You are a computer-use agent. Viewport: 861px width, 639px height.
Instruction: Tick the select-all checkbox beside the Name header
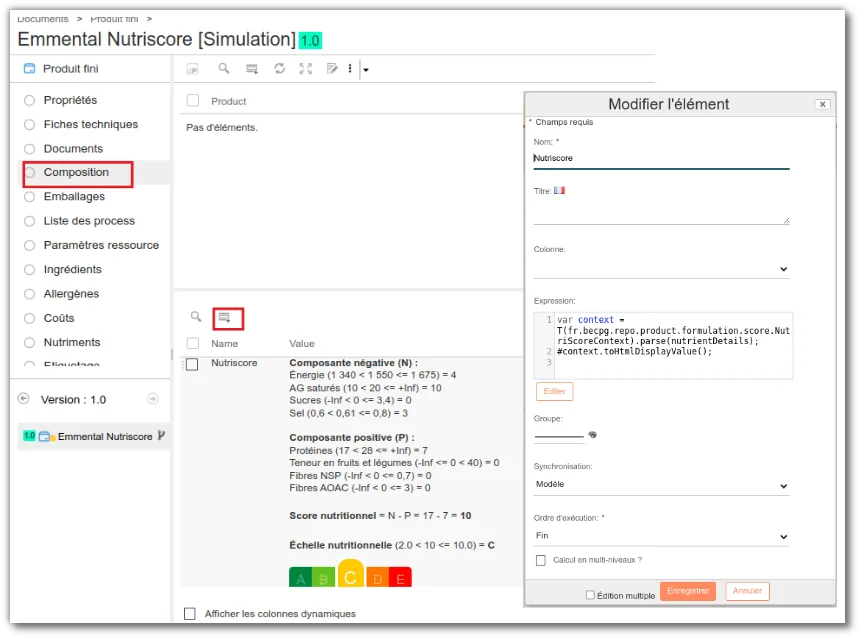click(193, 343)
